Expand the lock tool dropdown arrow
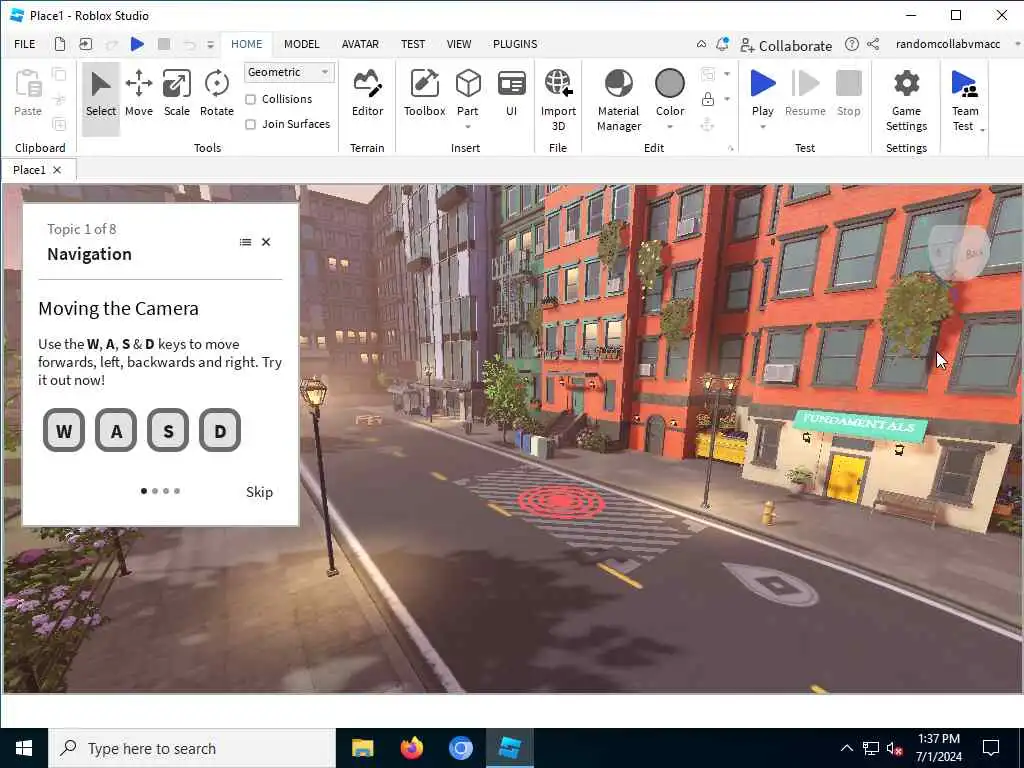This screenshot has height=768, width=1024. click(727, 99)
